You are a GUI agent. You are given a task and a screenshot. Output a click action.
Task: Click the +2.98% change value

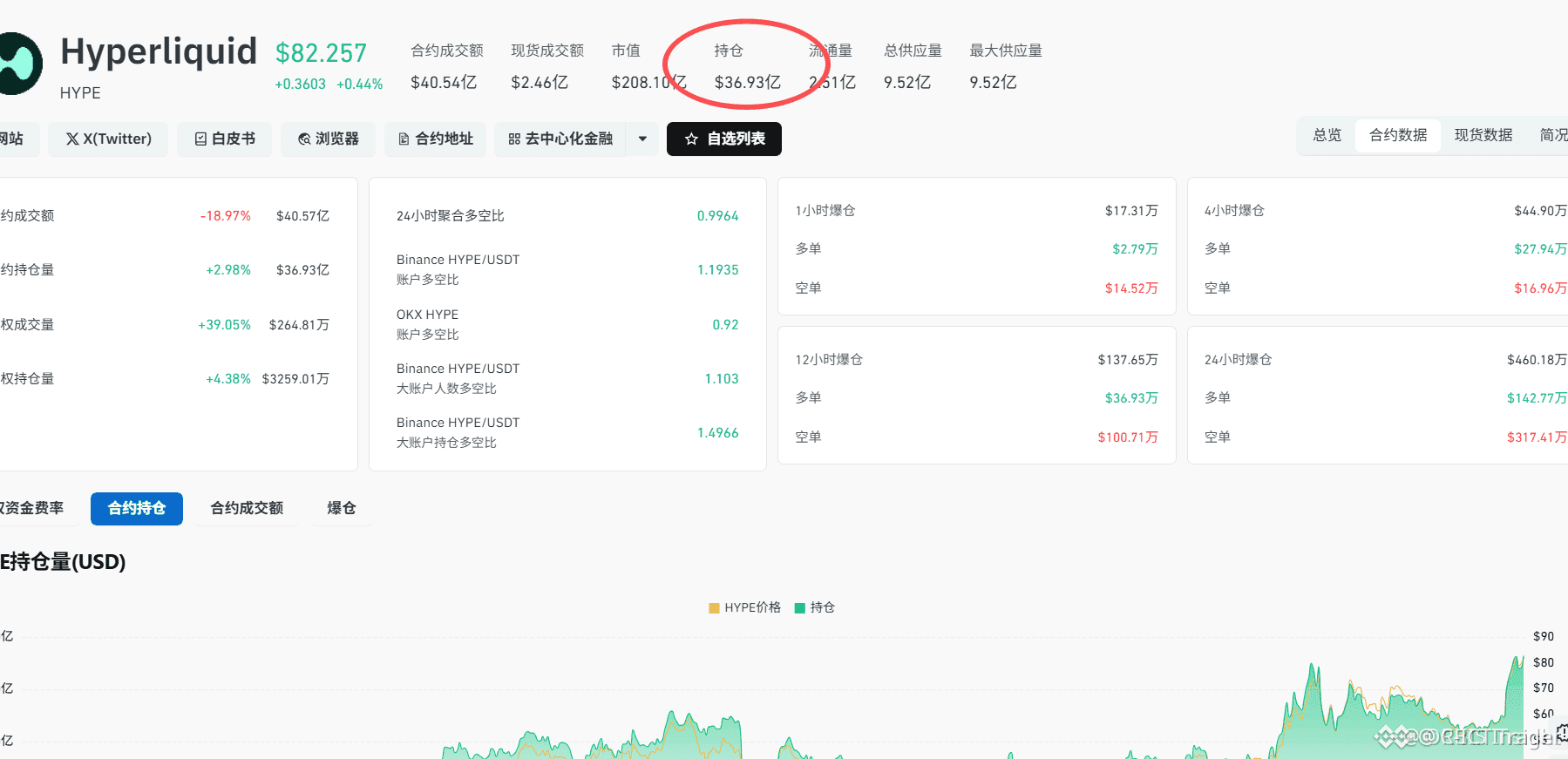[x=228, y=270]
